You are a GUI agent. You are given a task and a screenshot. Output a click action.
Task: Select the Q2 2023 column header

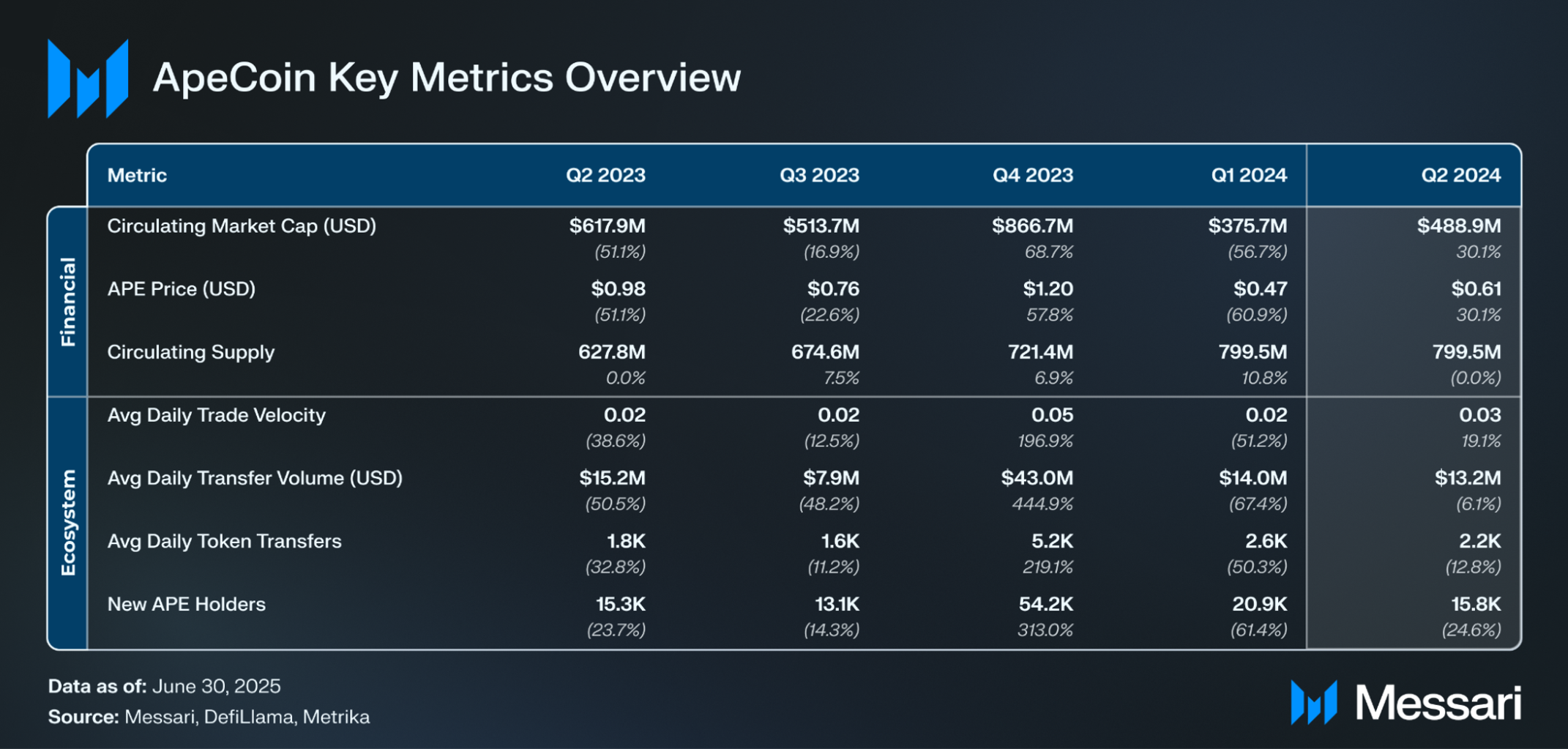(605, 175)
